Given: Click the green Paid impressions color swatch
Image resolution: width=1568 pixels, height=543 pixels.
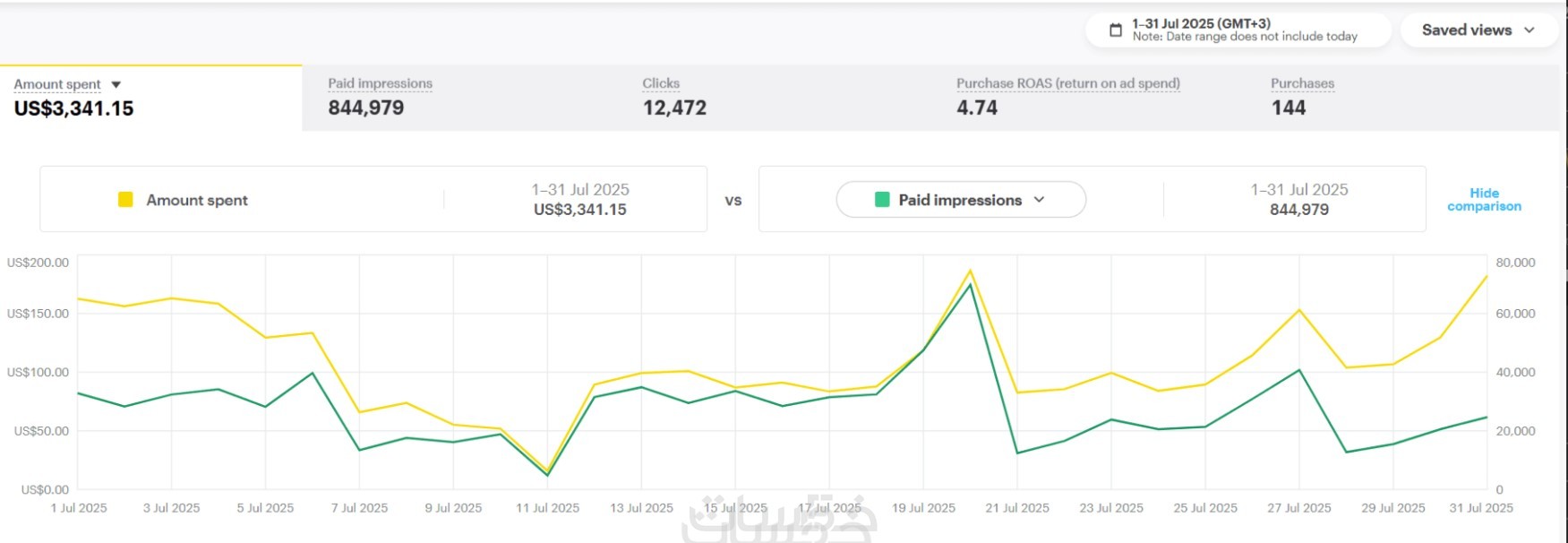Looking at the screenshot, I should (882, 200).
